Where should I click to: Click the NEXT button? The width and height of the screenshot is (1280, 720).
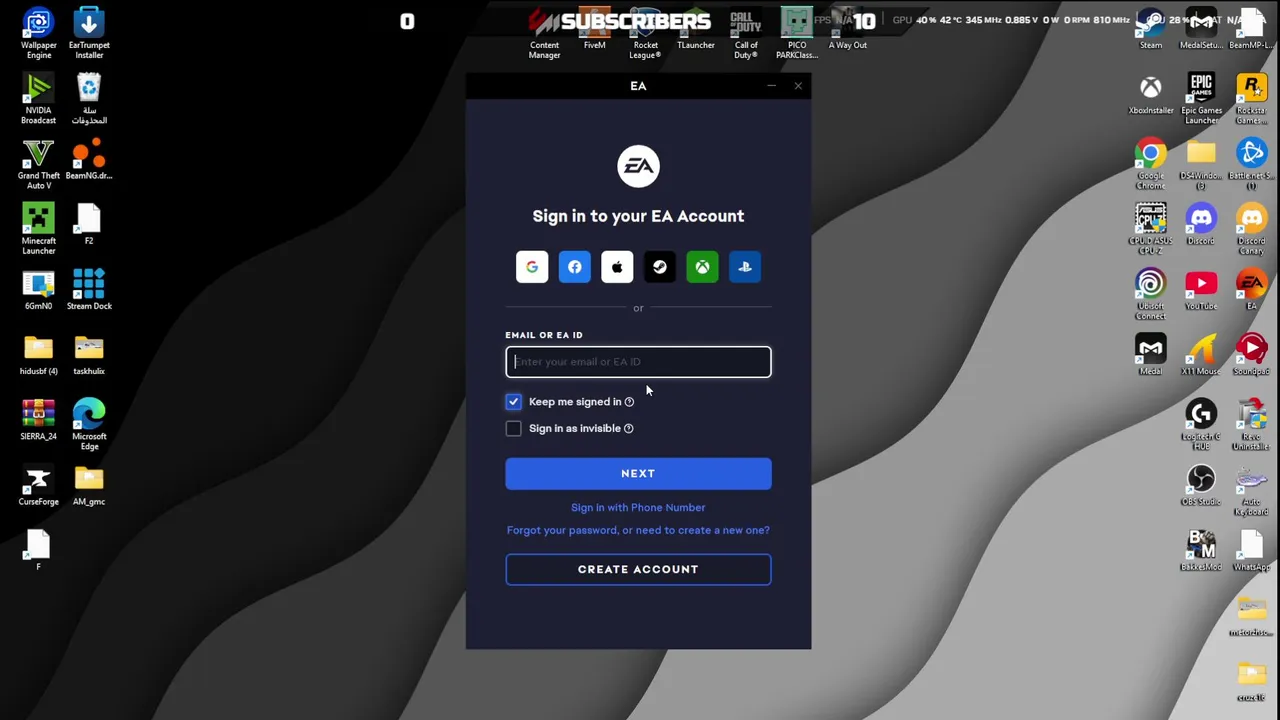[638, 474]
